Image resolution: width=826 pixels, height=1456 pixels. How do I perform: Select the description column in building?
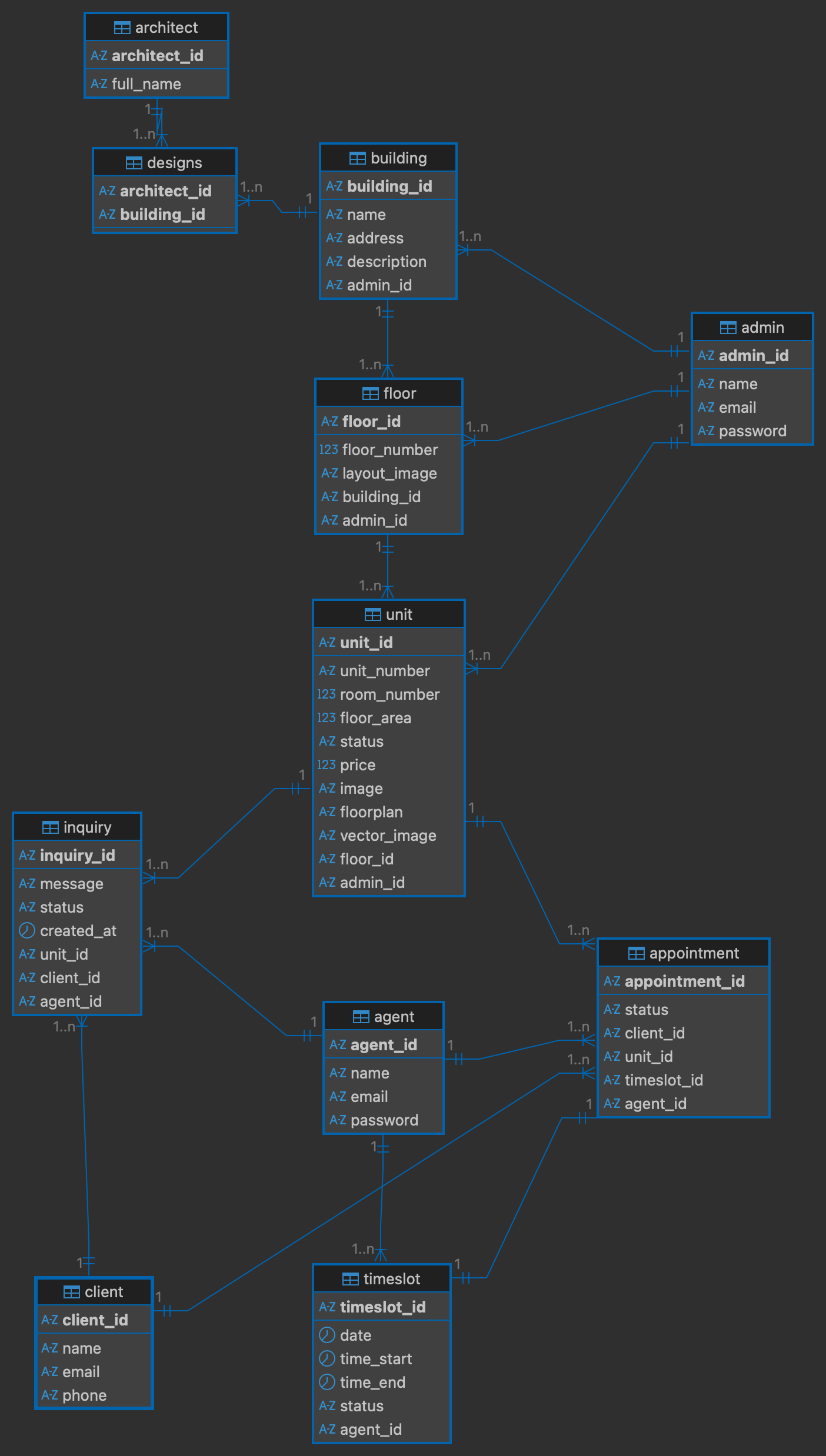[387, 262]
